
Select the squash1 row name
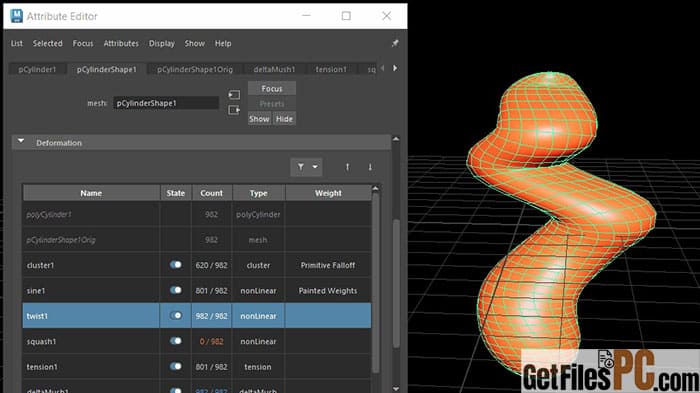coord(42,342)
